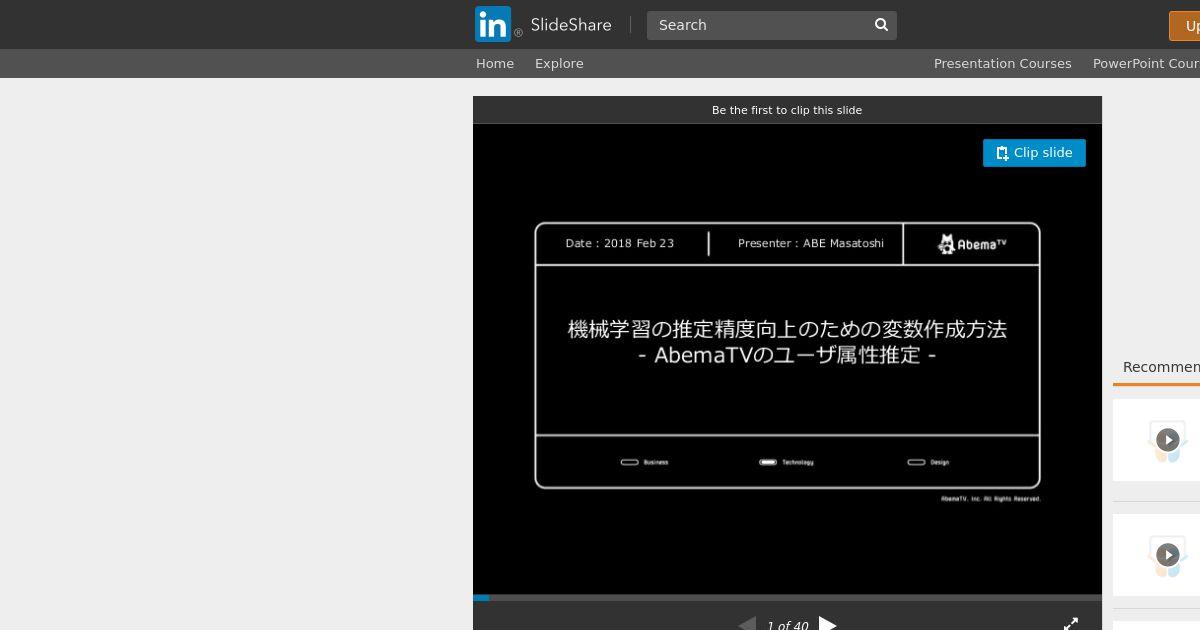Click the '1 of 40' slide counter
1200x630 pixels.
click(787, 625)
